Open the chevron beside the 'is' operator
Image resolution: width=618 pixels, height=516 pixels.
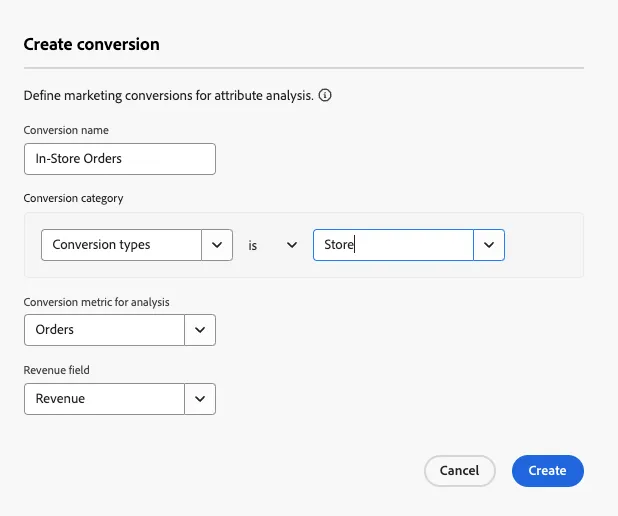(292, 245)
